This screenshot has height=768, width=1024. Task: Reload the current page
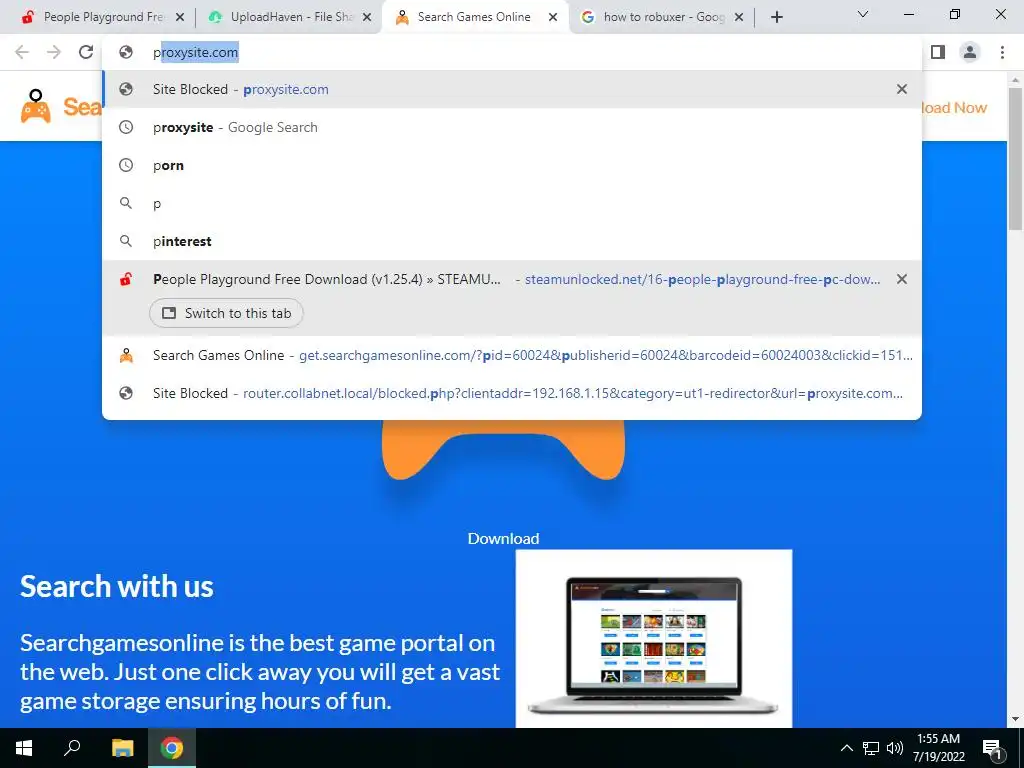(86, 52)
